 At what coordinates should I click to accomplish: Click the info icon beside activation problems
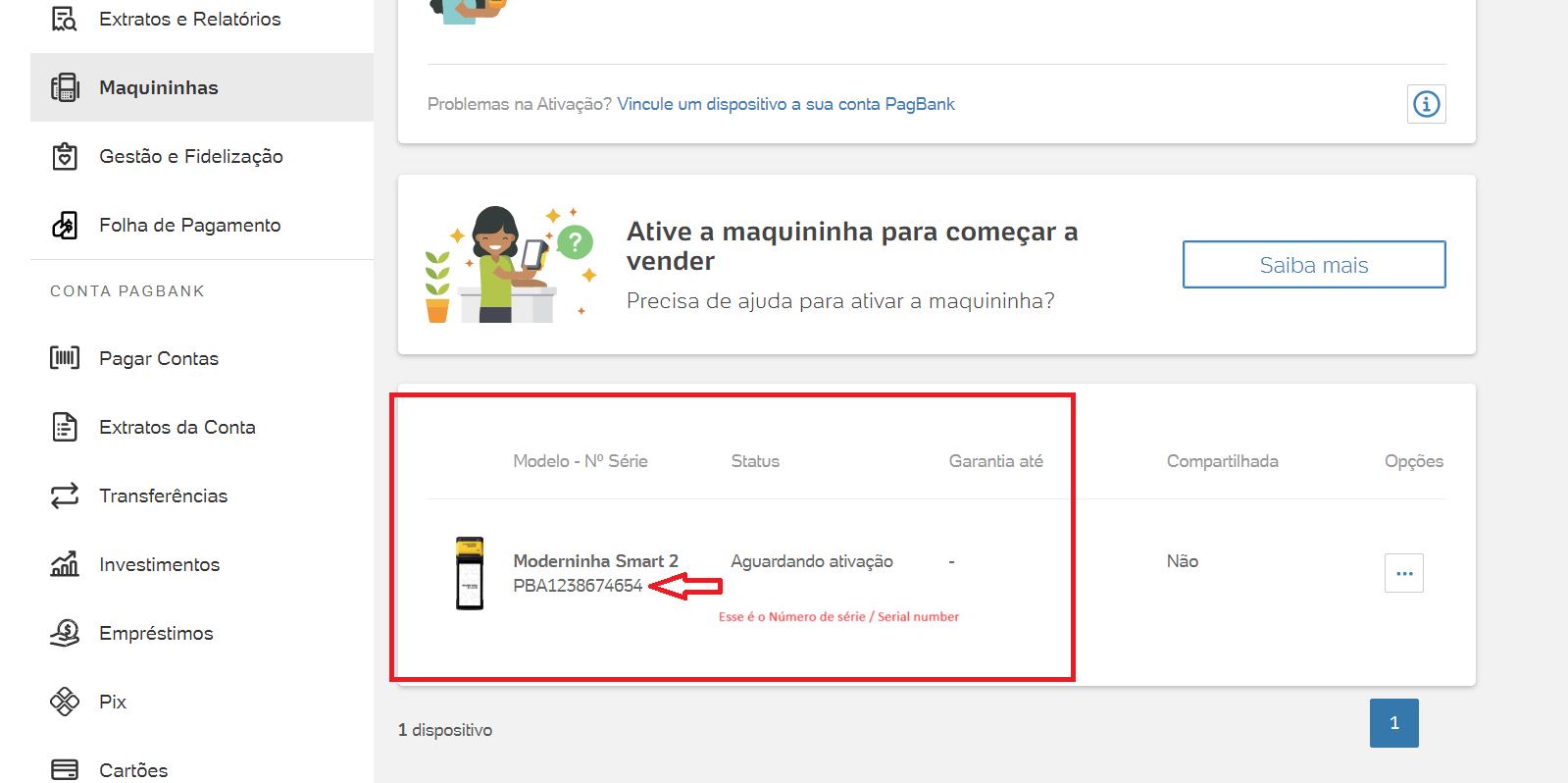tap(1426, 104)
